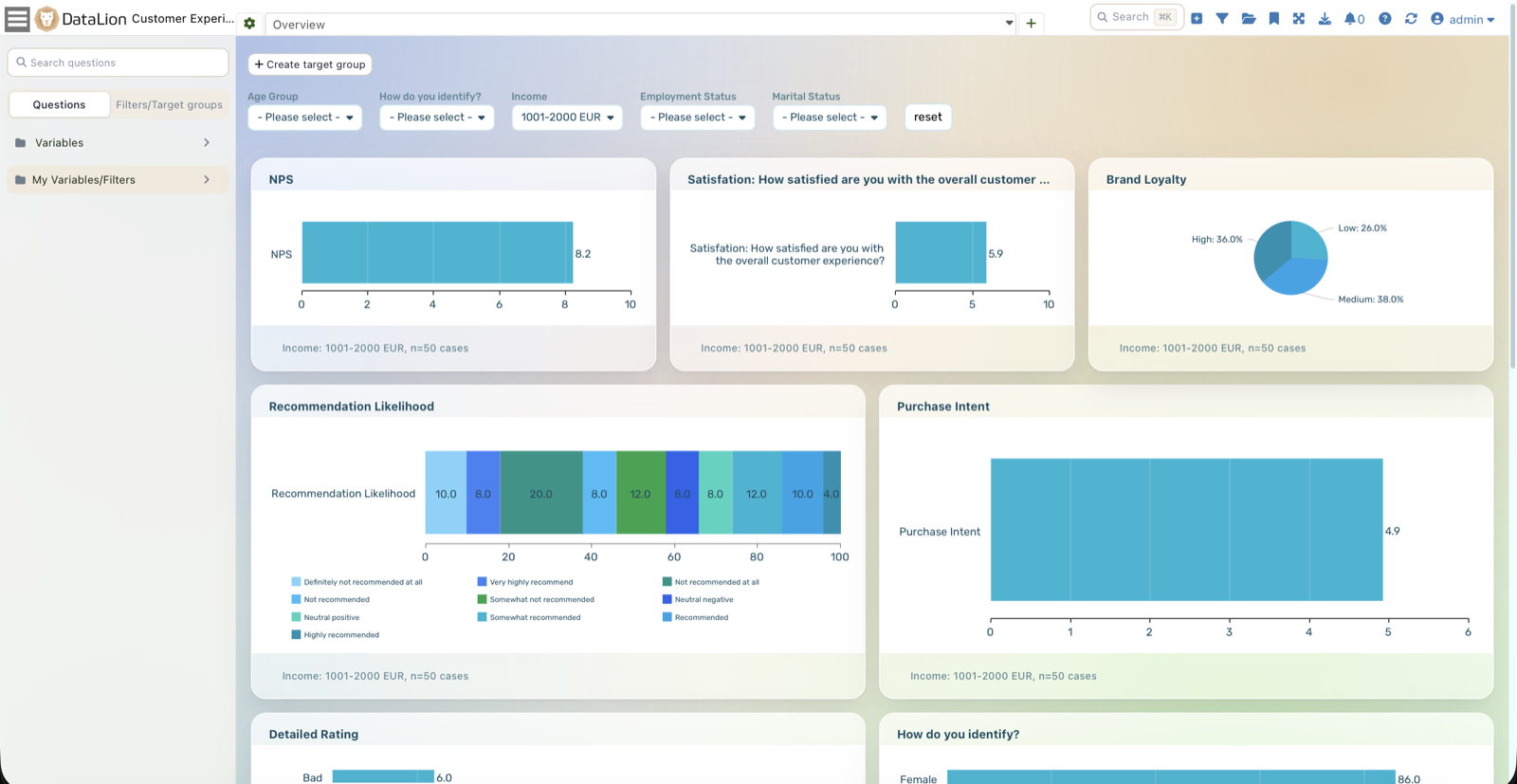
Task: Click the DataLion lion logo
Action: tap(46, 18)
